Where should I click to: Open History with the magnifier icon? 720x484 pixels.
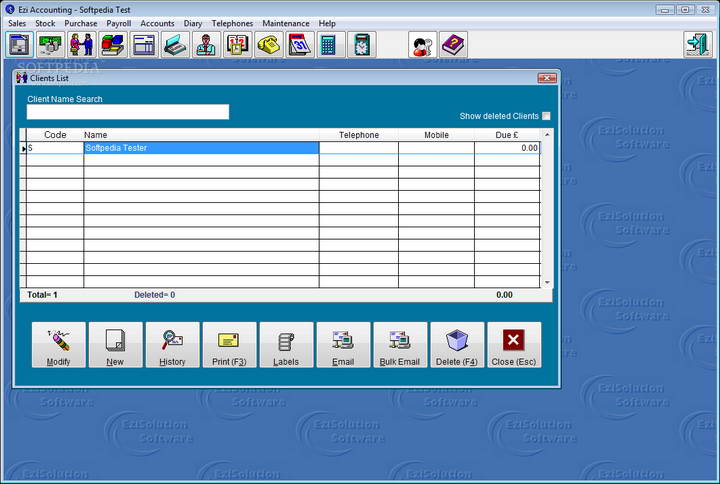click(x=172, y=345)
